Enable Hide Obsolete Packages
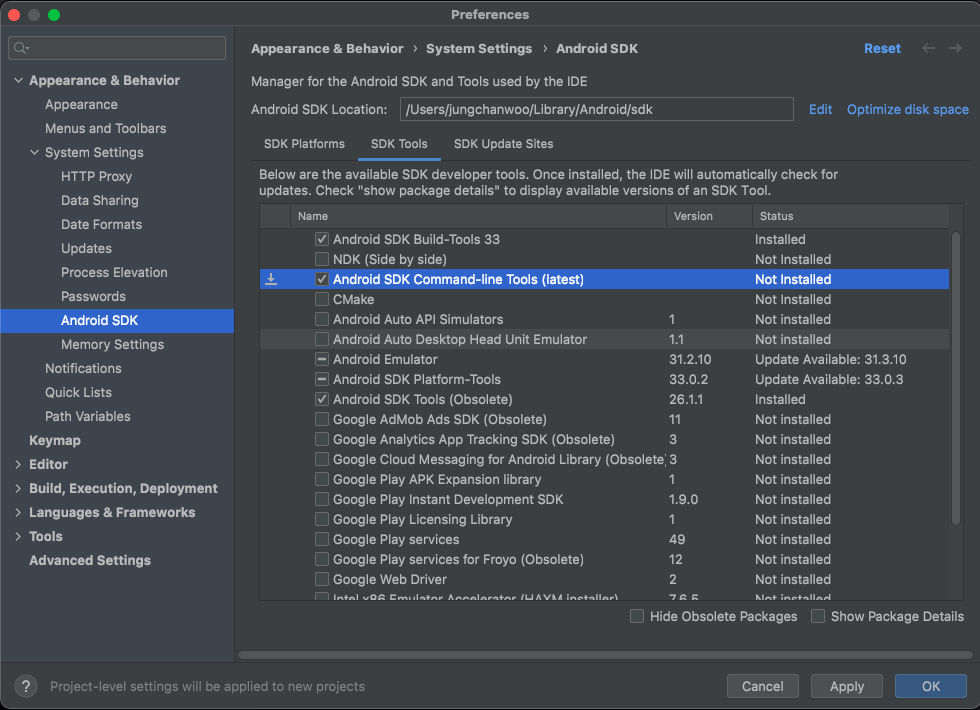Screen dimensions: 980x710 tap(637, 616)
